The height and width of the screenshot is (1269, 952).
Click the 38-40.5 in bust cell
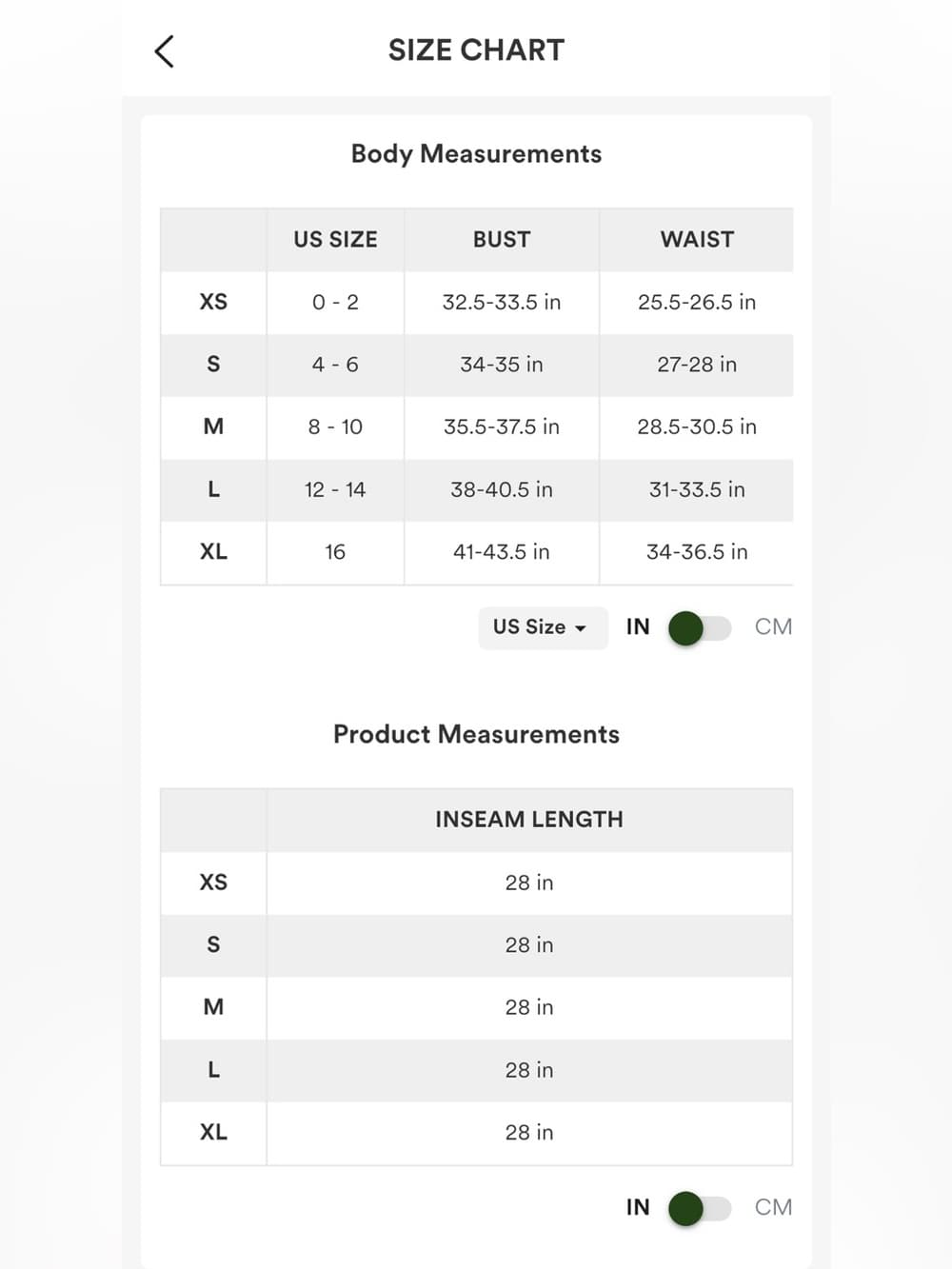point(502,490)
